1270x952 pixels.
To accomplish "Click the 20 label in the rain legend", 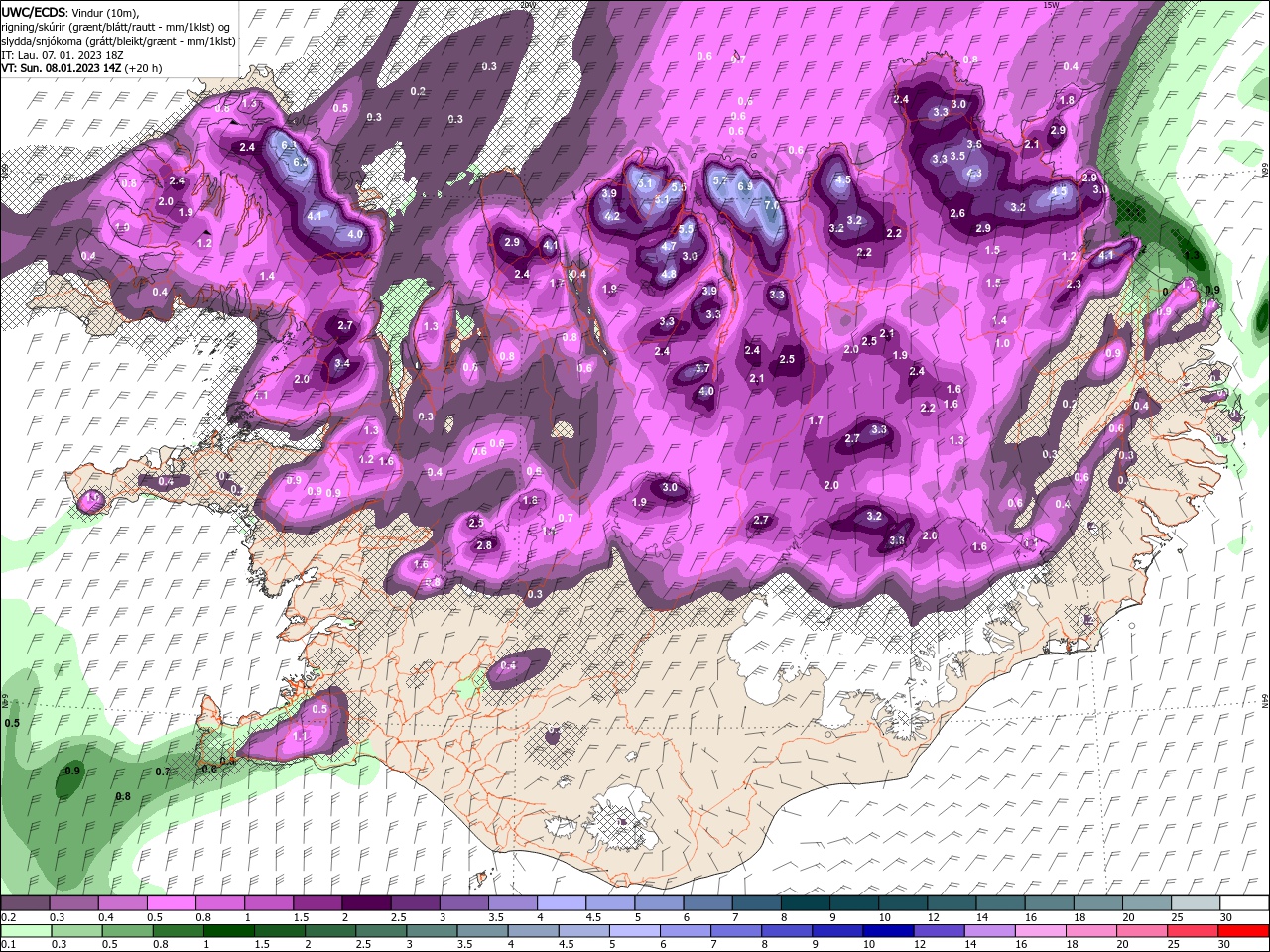I will [1123, 944].
